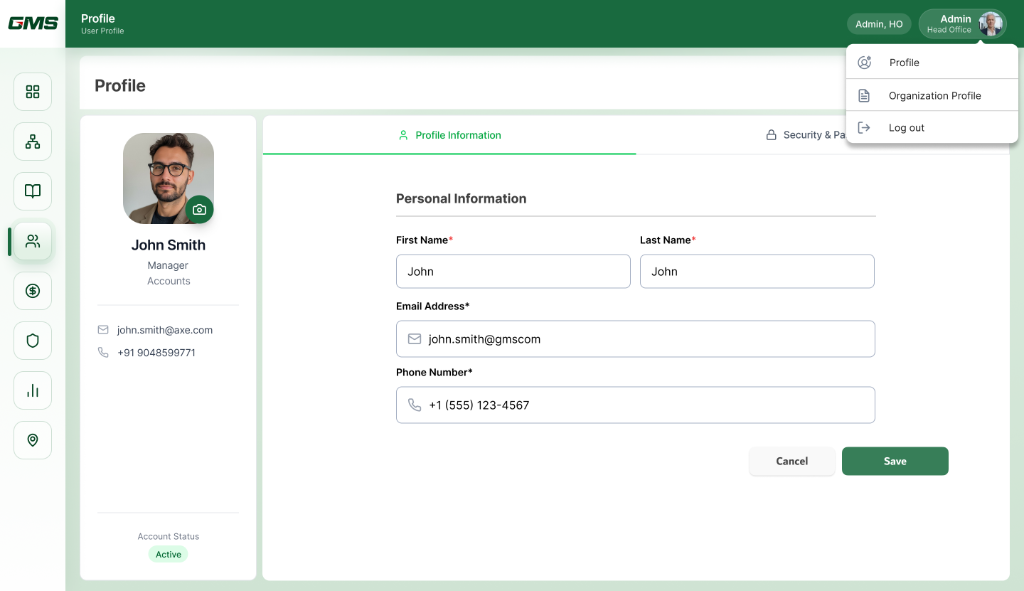The image size is (1024, 591).
Task: Click the john.smith@axe.com email text
Action: [165, 330]
